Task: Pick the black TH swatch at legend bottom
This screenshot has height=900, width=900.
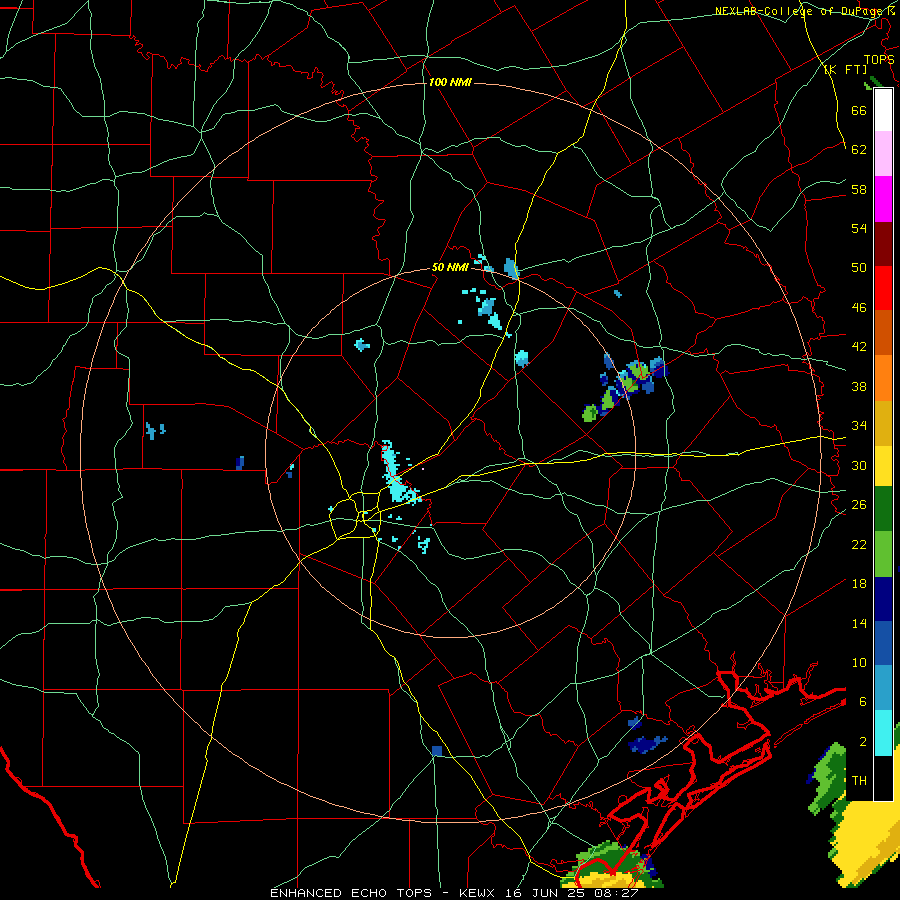Action: [883, 778]
